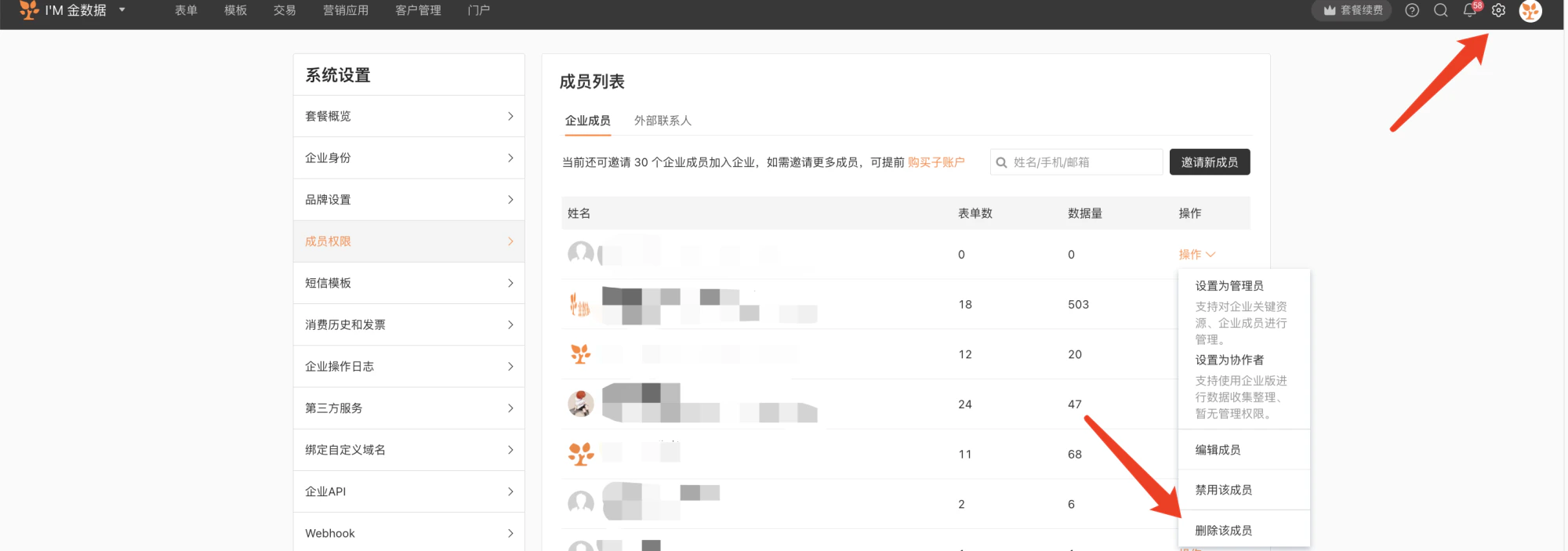Click the 邀请新成员 button
Screen dimensions: 1568x551
point(1210,162)
